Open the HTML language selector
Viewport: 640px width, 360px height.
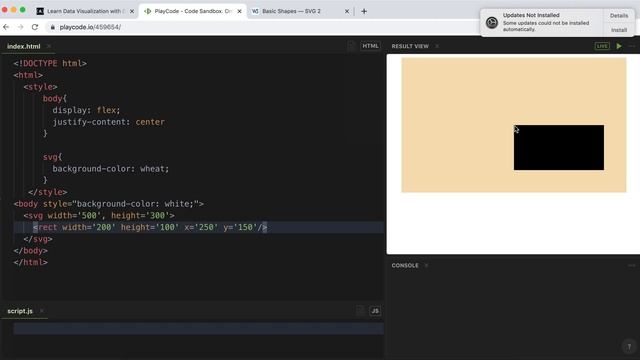[370, 46]
